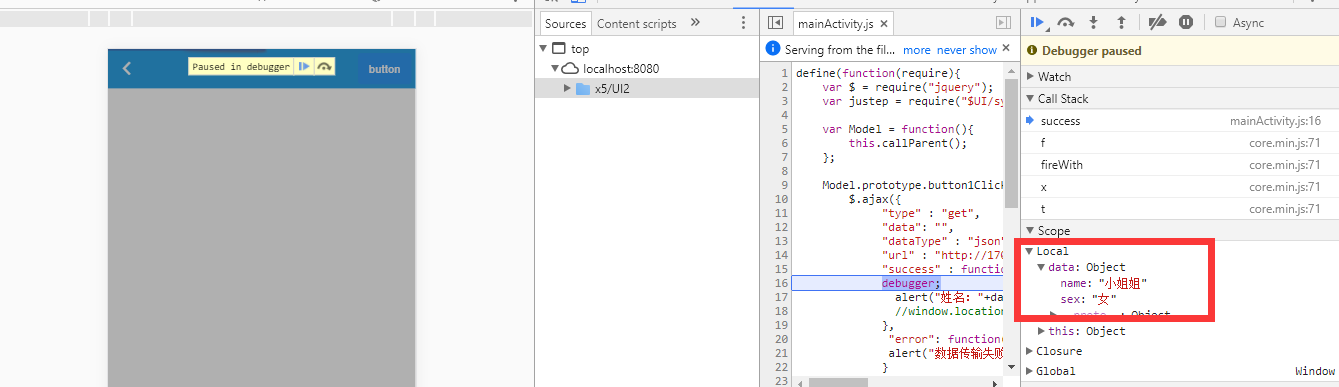Click the blue info icon in notice bar
Image resolution: width=1339 pixels, height=387 pixels.
[x=772, y=49]
